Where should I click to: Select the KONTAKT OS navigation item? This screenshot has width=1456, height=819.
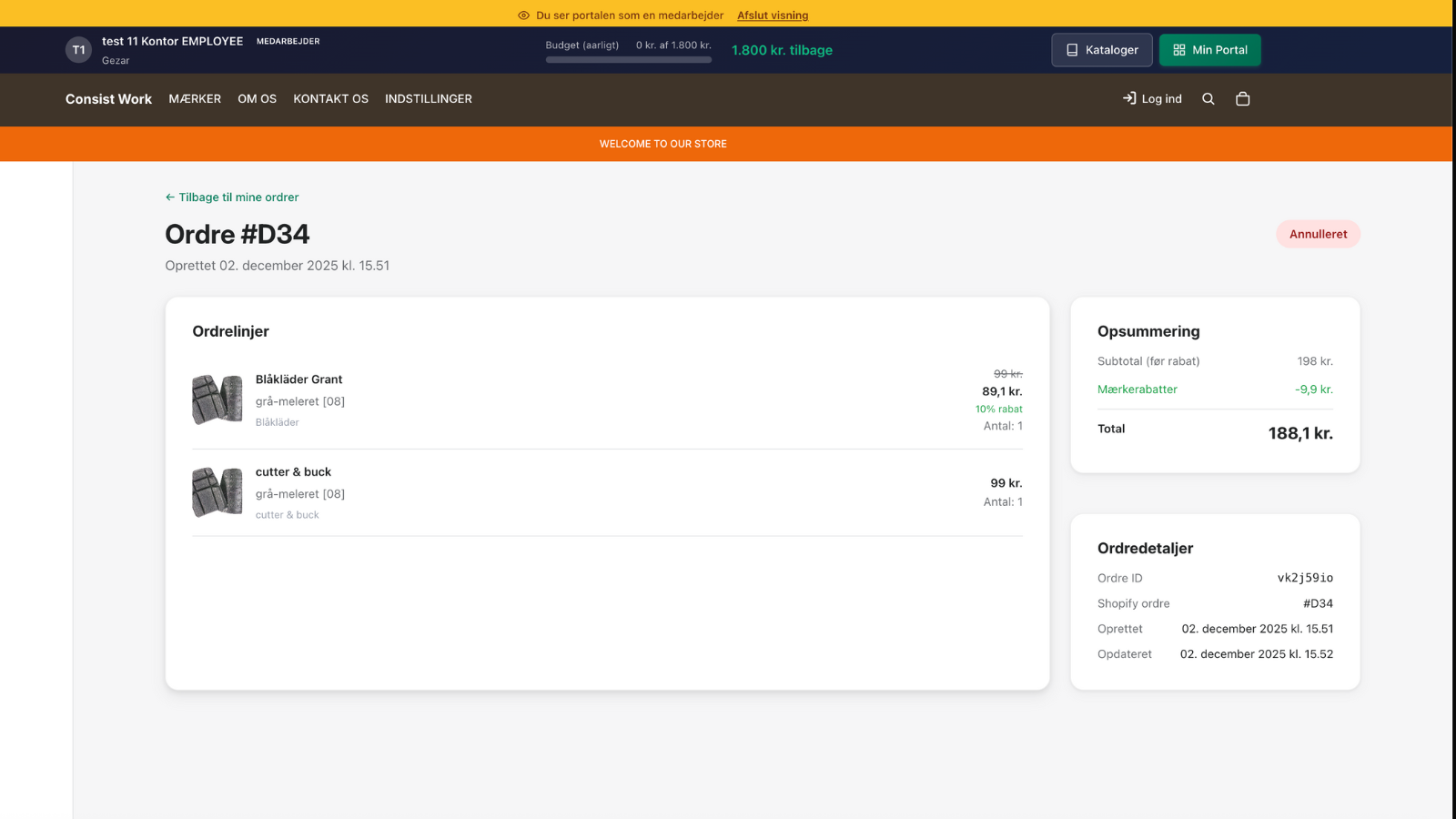click(x=330, y=98)
